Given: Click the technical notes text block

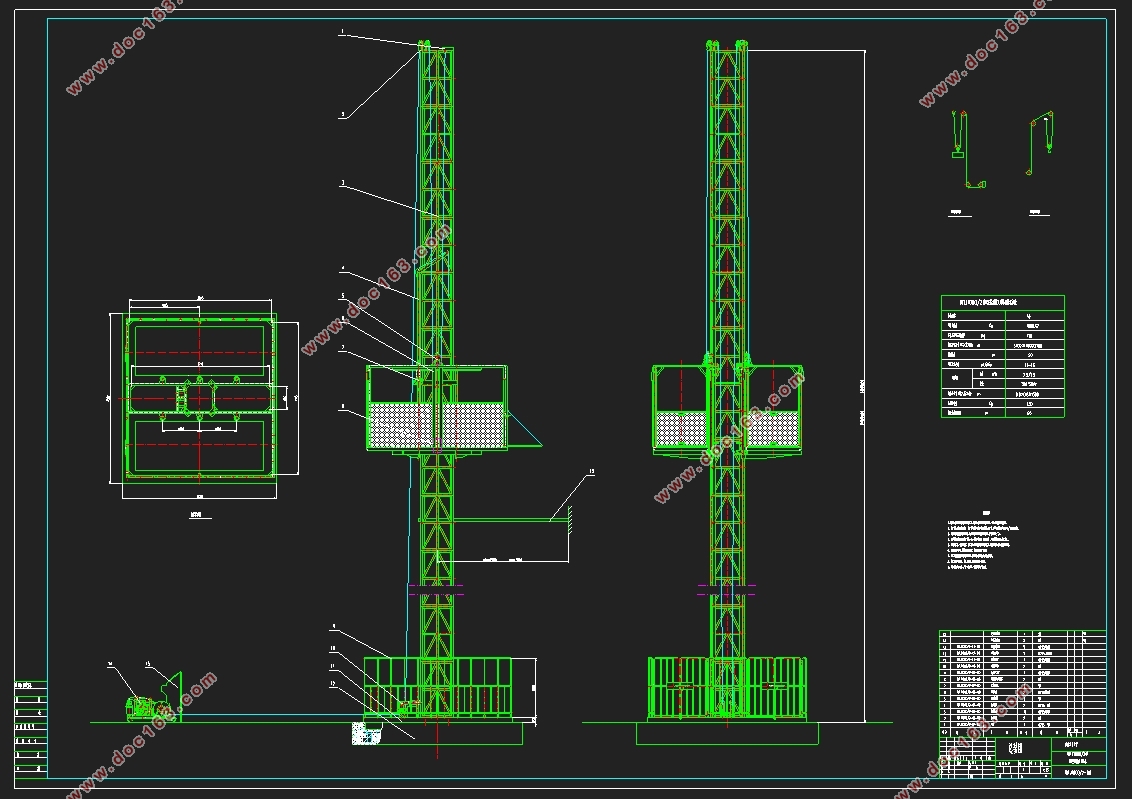Looking at the screenshot, I should [983, 541].
